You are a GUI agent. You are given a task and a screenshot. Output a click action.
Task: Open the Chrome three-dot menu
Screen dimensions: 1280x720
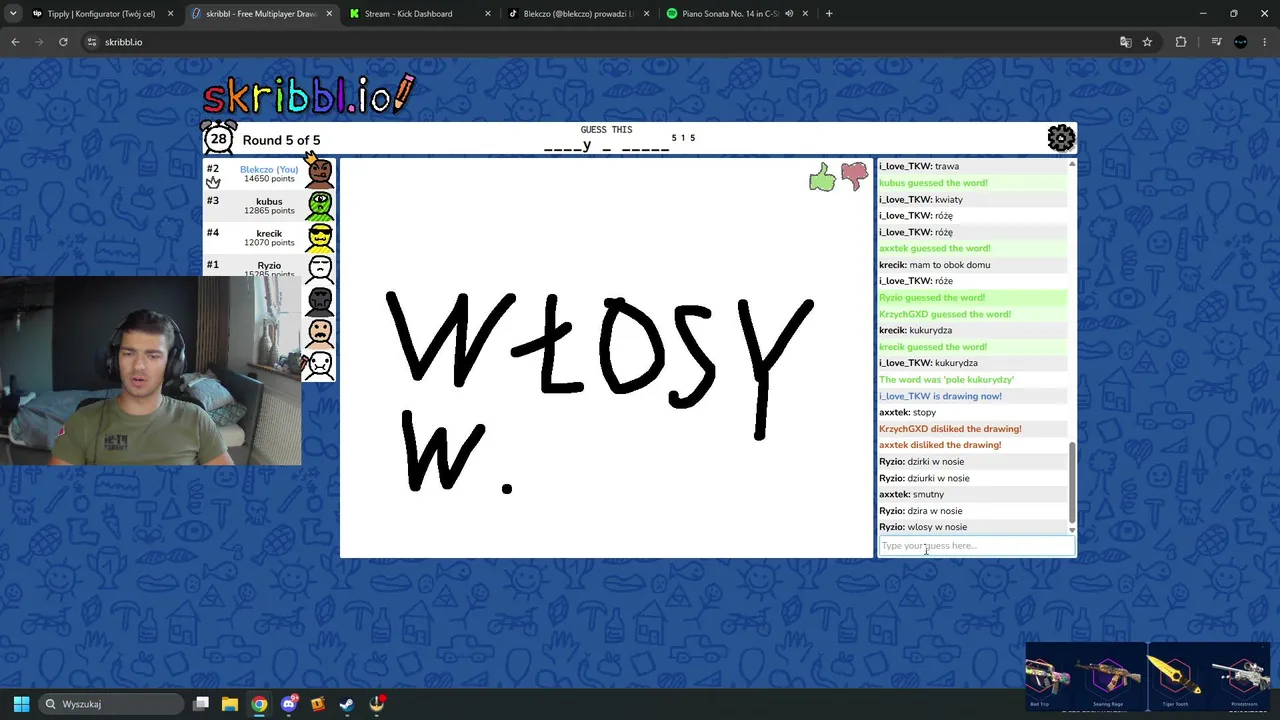point(1265,42)
